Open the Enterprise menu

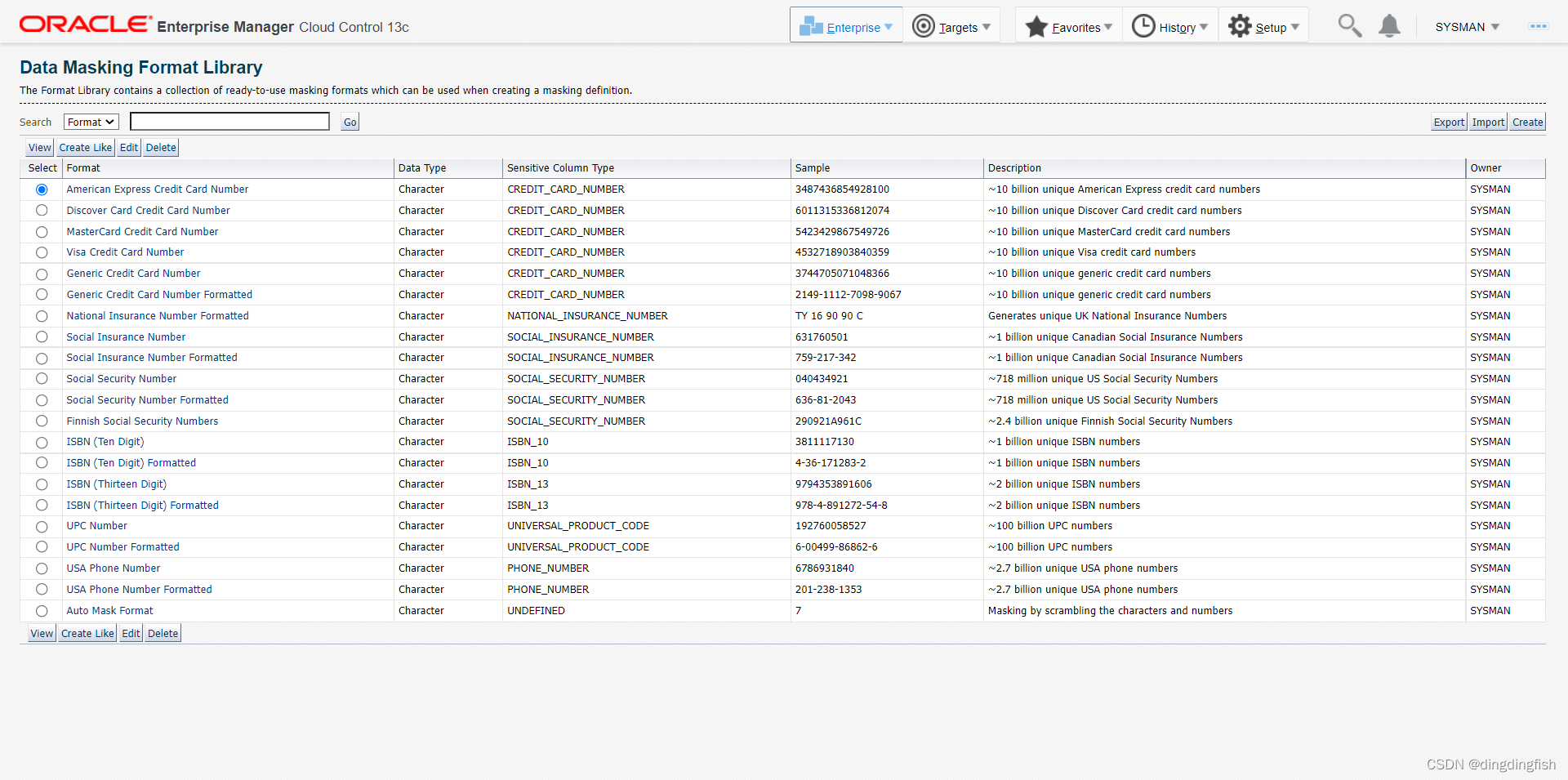pyautogui.click(x=846, y=26)
